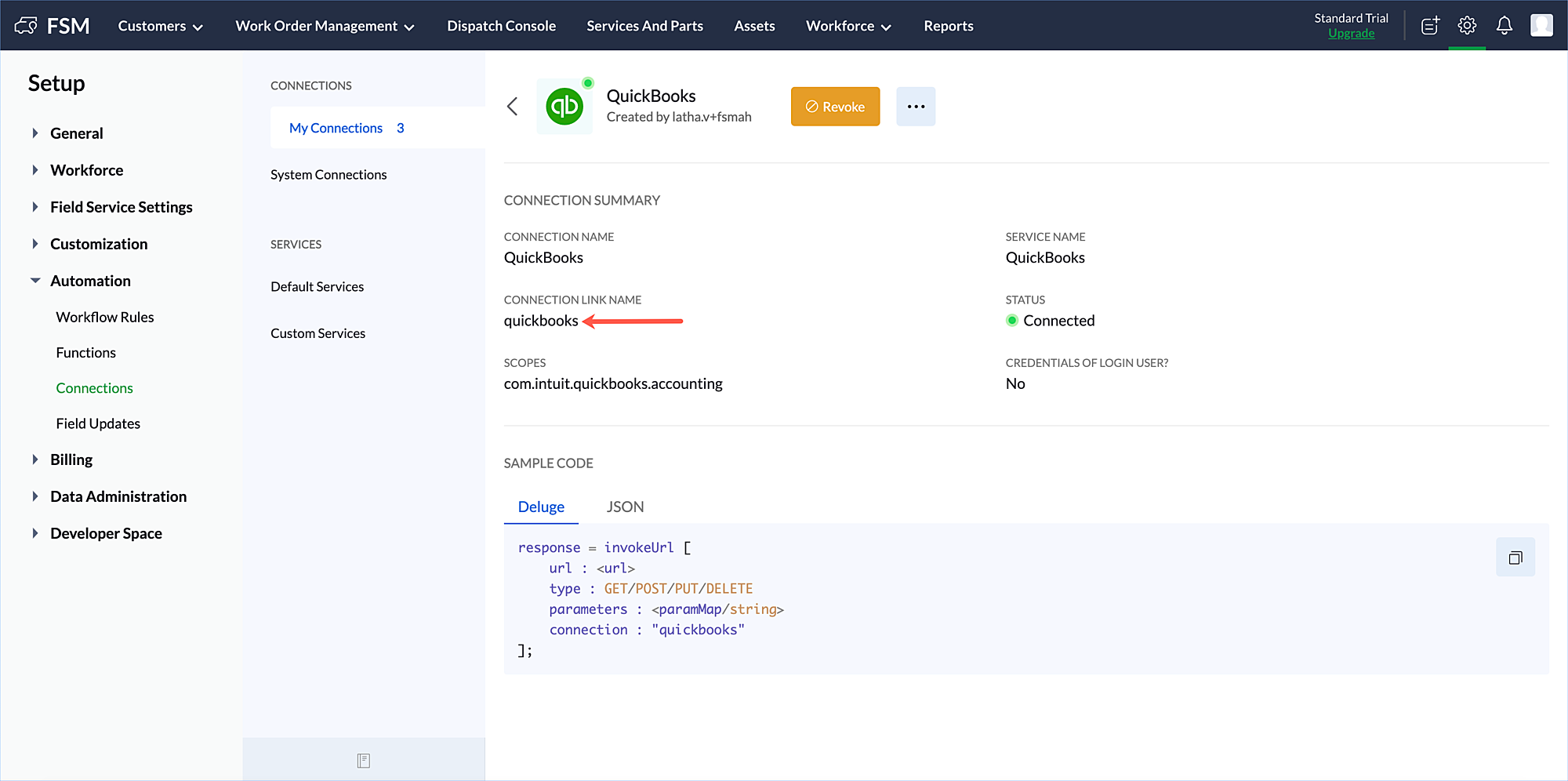Screen dimensions: 1568x781
Task: Expand the Customers dropdown menu
Action: tap(160, 26)
